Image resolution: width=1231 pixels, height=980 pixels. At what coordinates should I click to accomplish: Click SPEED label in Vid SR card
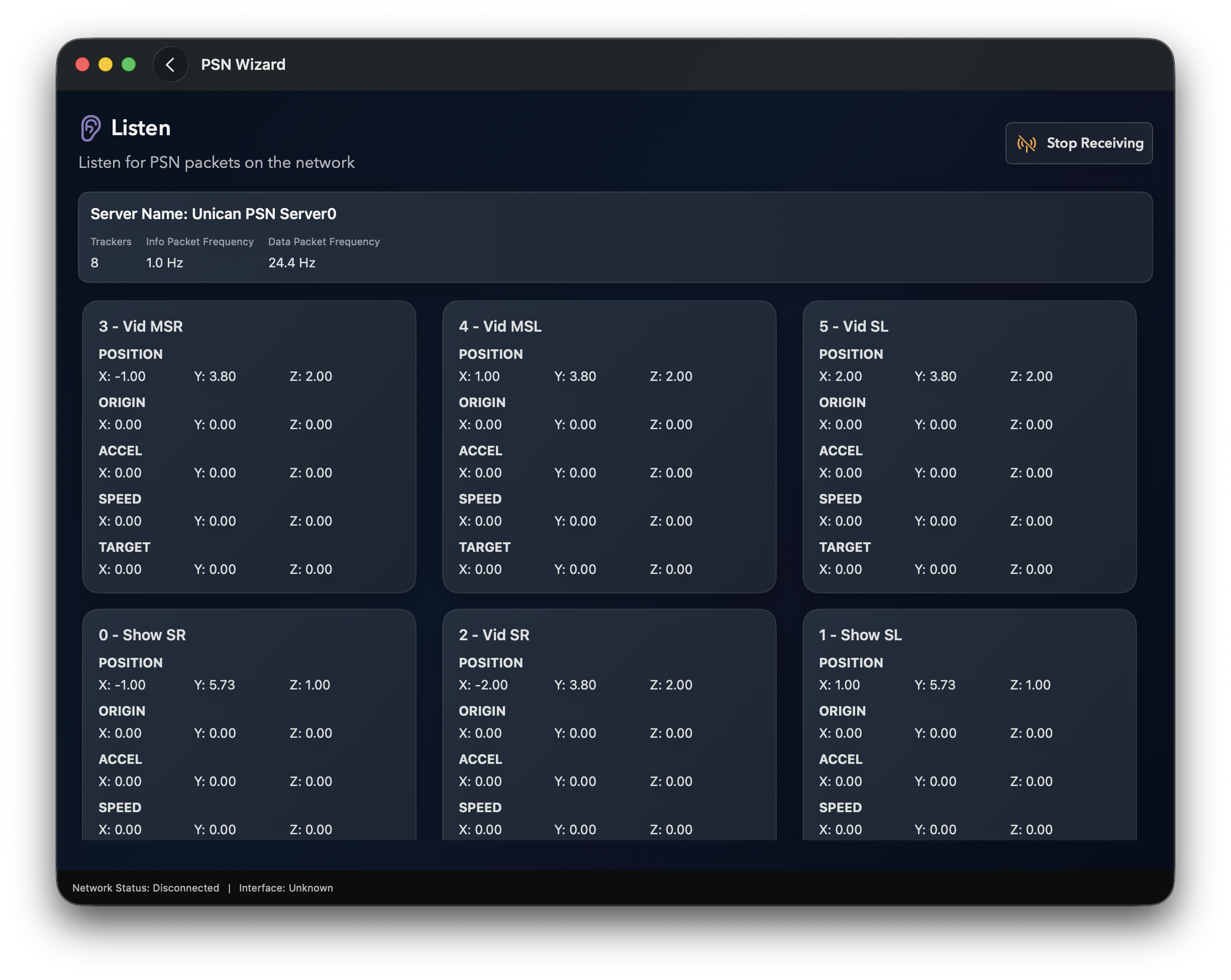coord(480,808)
